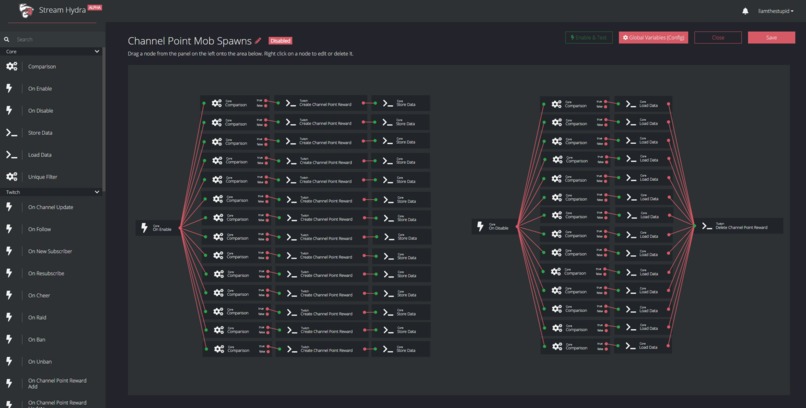Select the Load Data terminal icon in sidebar

pyautogui.click(x=11, y=155)
